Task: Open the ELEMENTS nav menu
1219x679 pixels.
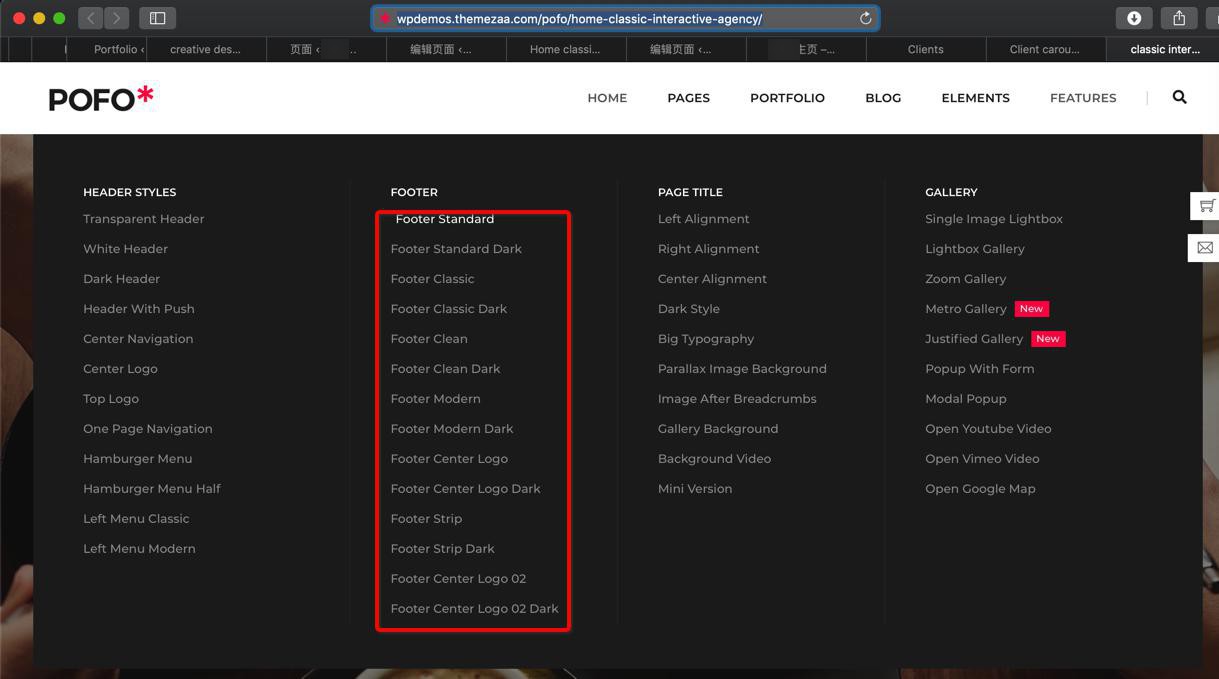Action: pyautogui.click(x=975, y=98)
